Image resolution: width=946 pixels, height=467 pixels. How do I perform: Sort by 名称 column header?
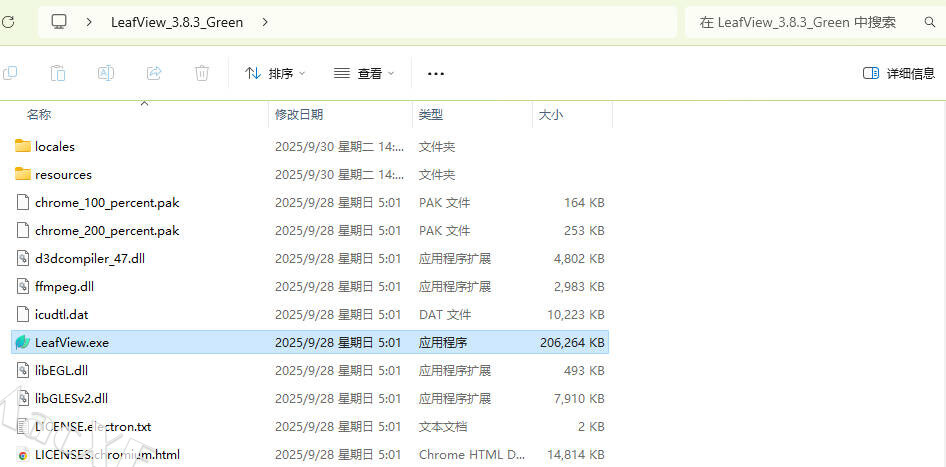click(x=40, y=115)
